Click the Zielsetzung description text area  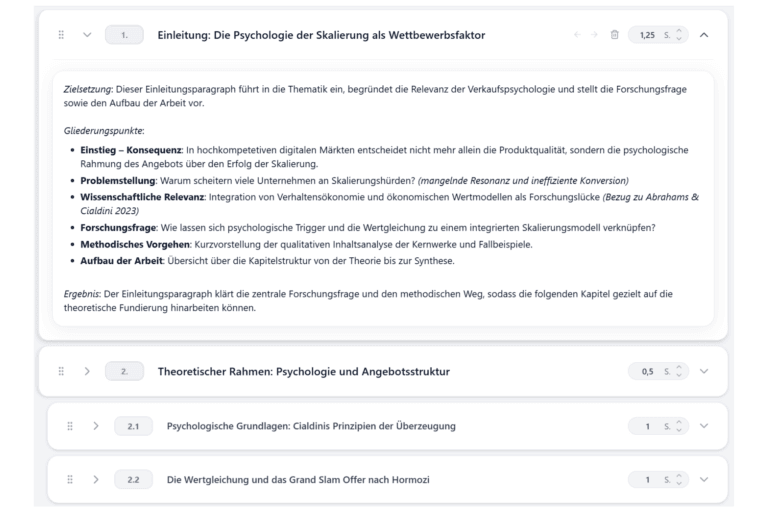click(x=380, y=95)
